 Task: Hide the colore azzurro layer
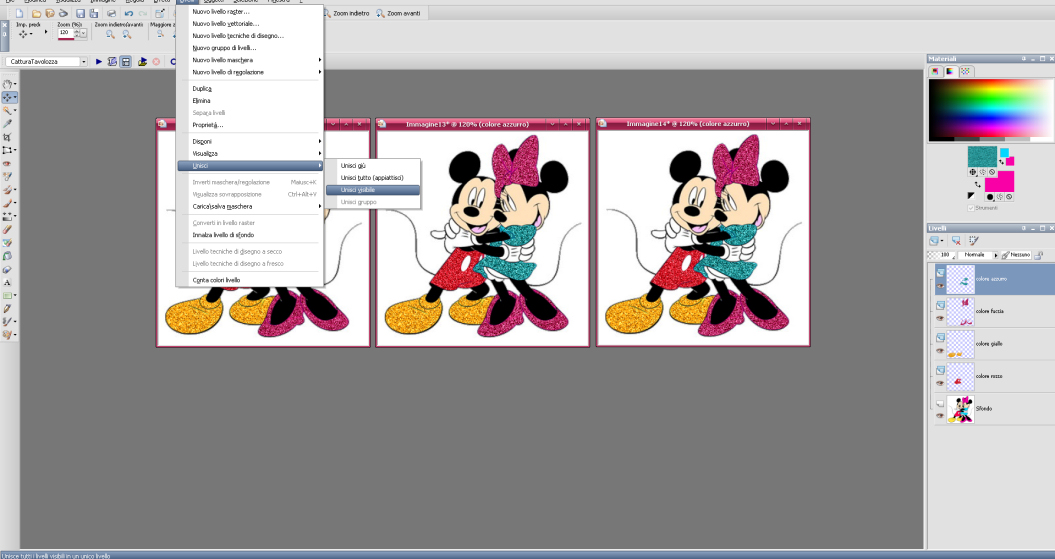point(940,286)
